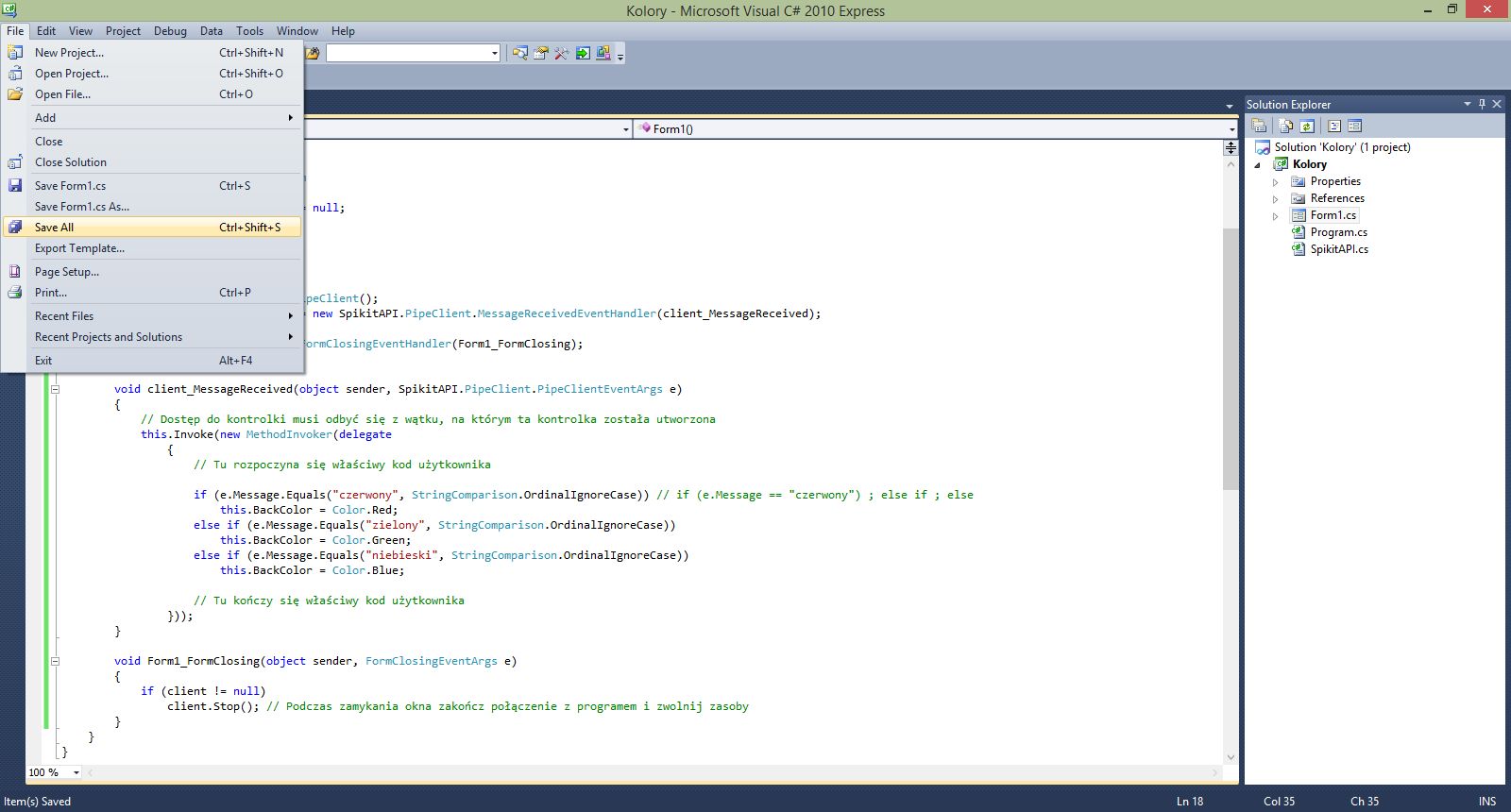Image resolution: width=1511 pixels, height=812 pixels.
Task: Select SpikitAPI.cs in Solution Explorer
Action: pyautogui.click(x=1339, y=249)
